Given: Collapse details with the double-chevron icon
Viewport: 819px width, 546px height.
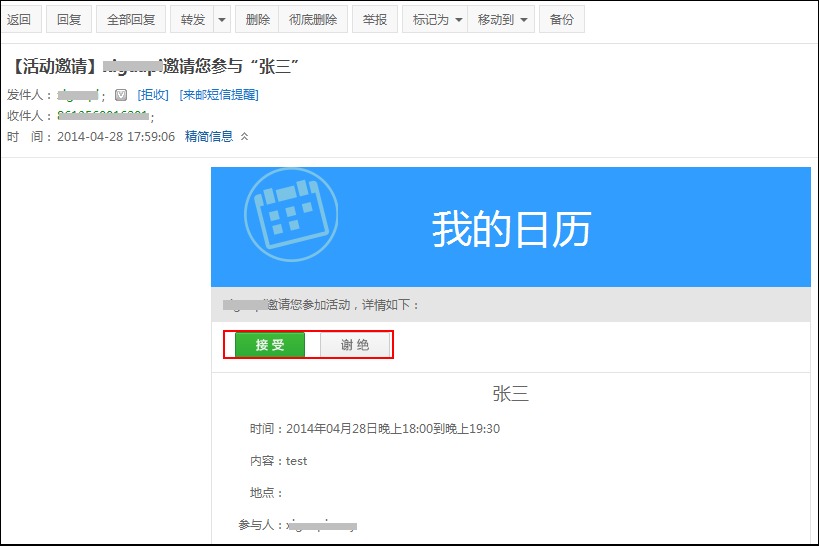Looking at the screenshot, I should (245, 137).
